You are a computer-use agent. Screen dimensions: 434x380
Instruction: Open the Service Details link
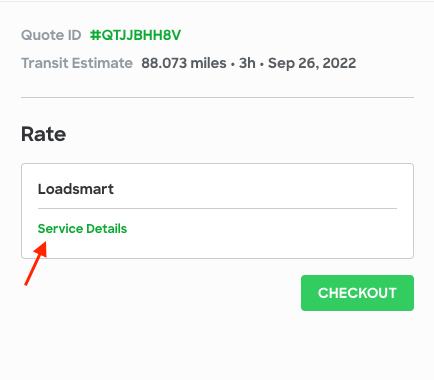82,229
